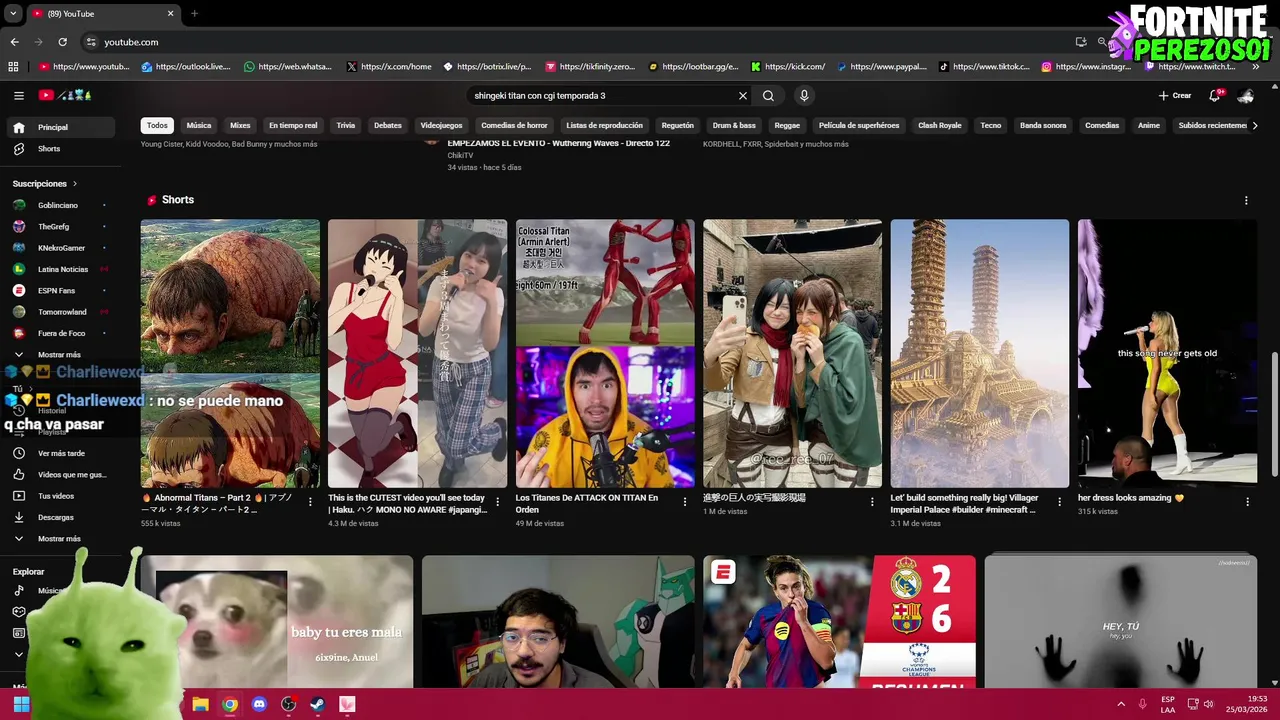1280x720 pixels.
Task: Select the Comedias de horror chip
Action: [514, 126]
